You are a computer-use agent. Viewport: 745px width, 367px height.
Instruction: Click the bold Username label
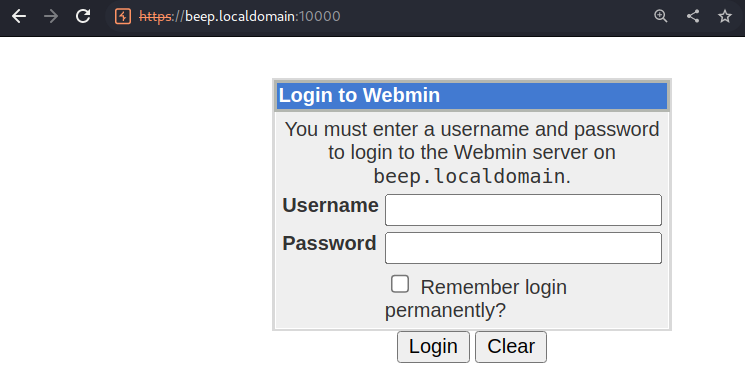[330, 206]
